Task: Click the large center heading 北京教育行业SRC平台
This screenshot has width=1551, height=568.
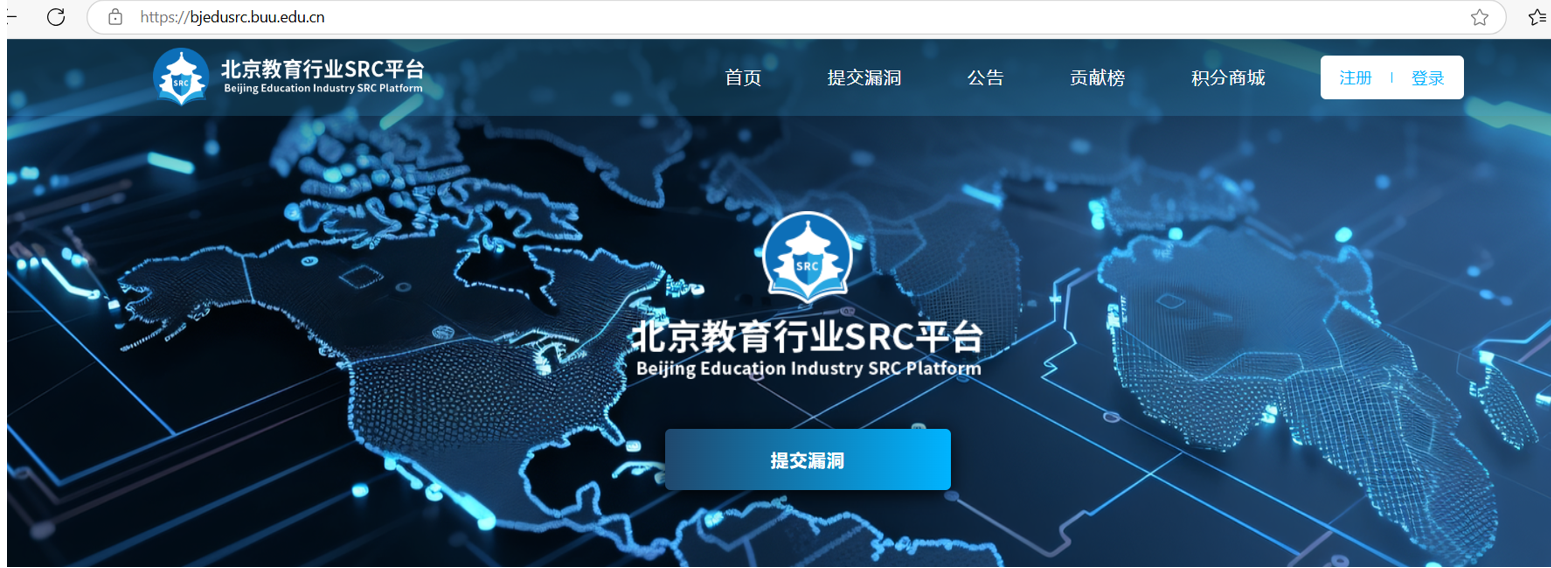Action: coord(806,337)
